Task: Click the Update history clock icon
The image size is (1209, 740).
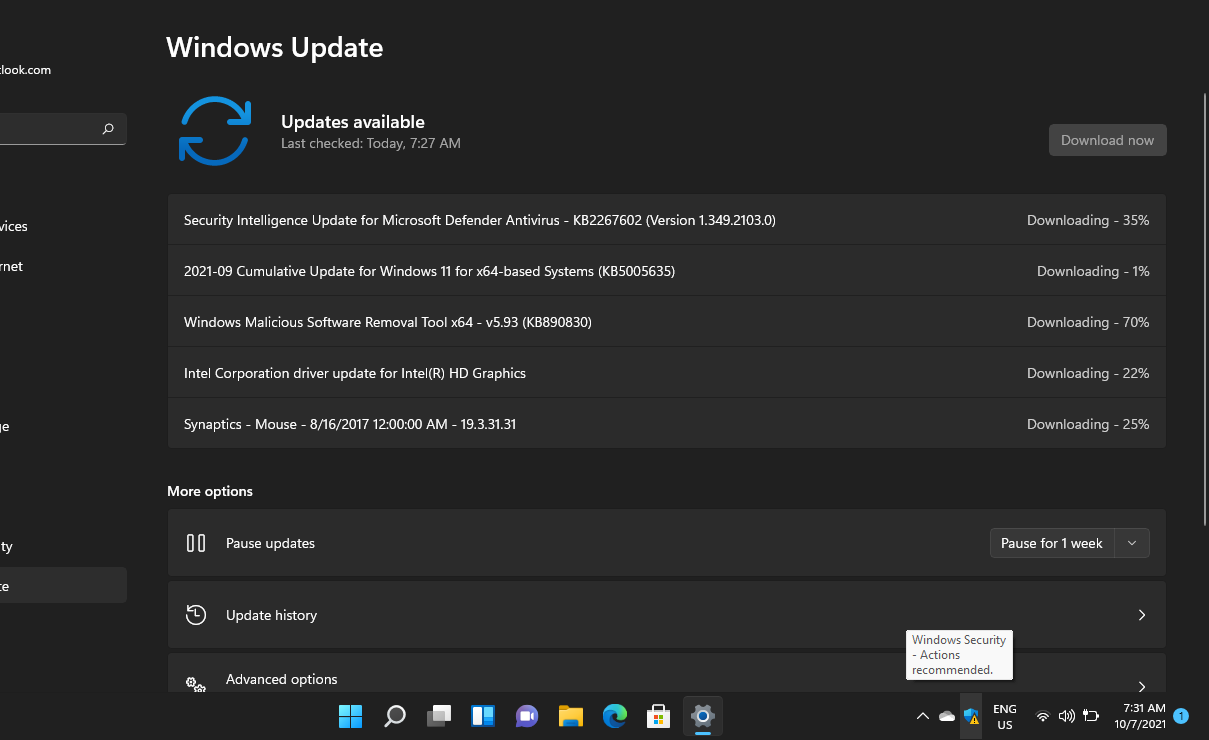Action: (196, 615)
